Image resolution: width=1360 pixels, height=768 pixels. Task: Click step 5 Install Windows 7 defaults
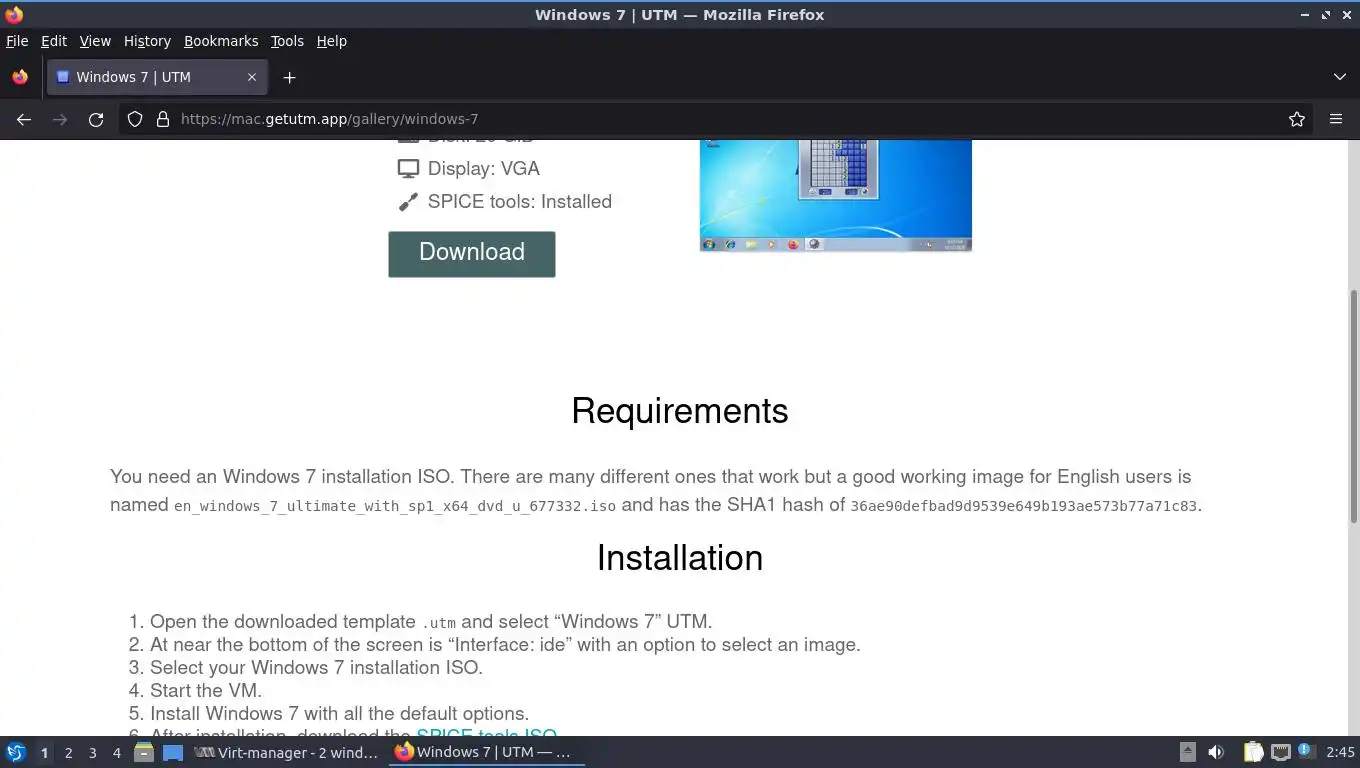[x=339, y=714]
